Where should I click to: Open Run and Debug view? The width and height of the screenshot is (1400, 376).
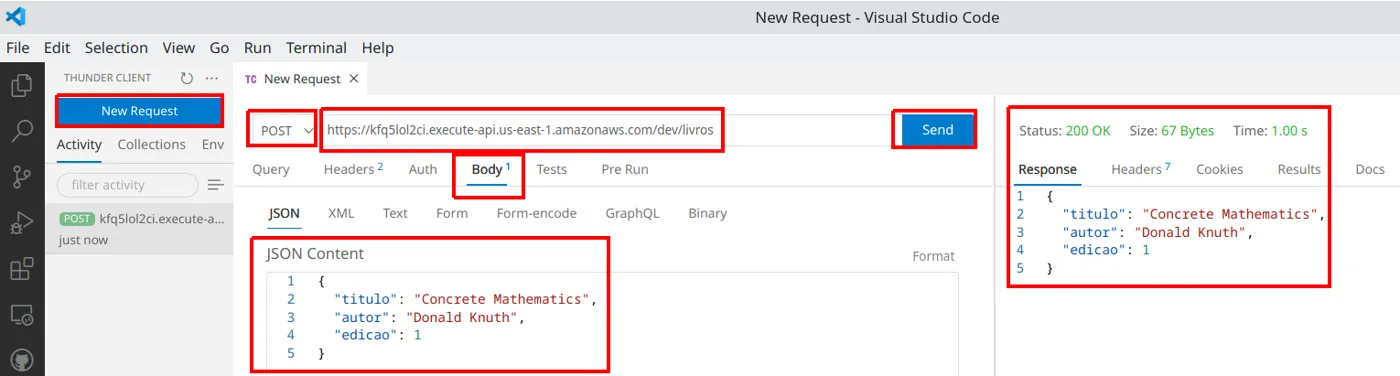pyautogui.click(x=21, y=224)
